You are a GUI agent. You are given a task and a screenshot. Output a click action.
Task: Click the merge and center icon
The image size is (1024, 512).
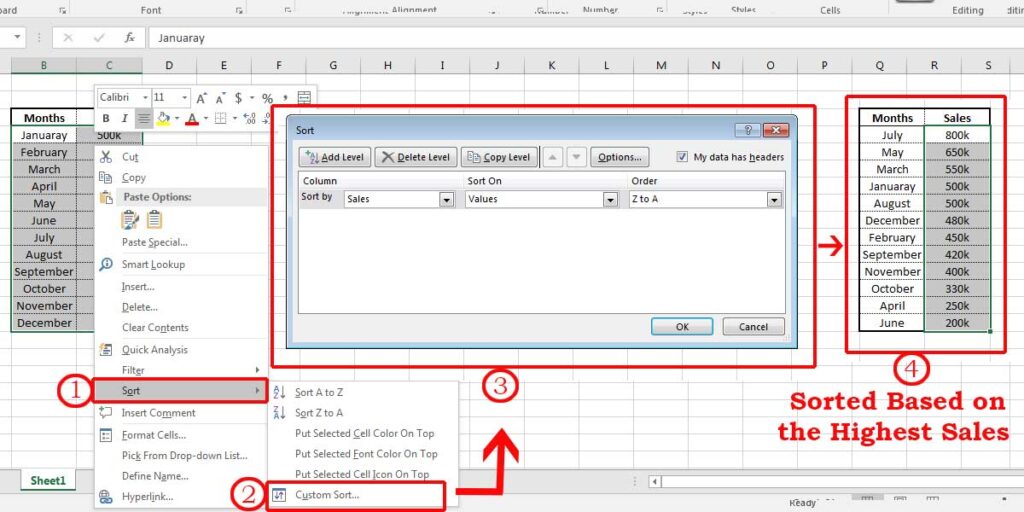click(304, 98)
